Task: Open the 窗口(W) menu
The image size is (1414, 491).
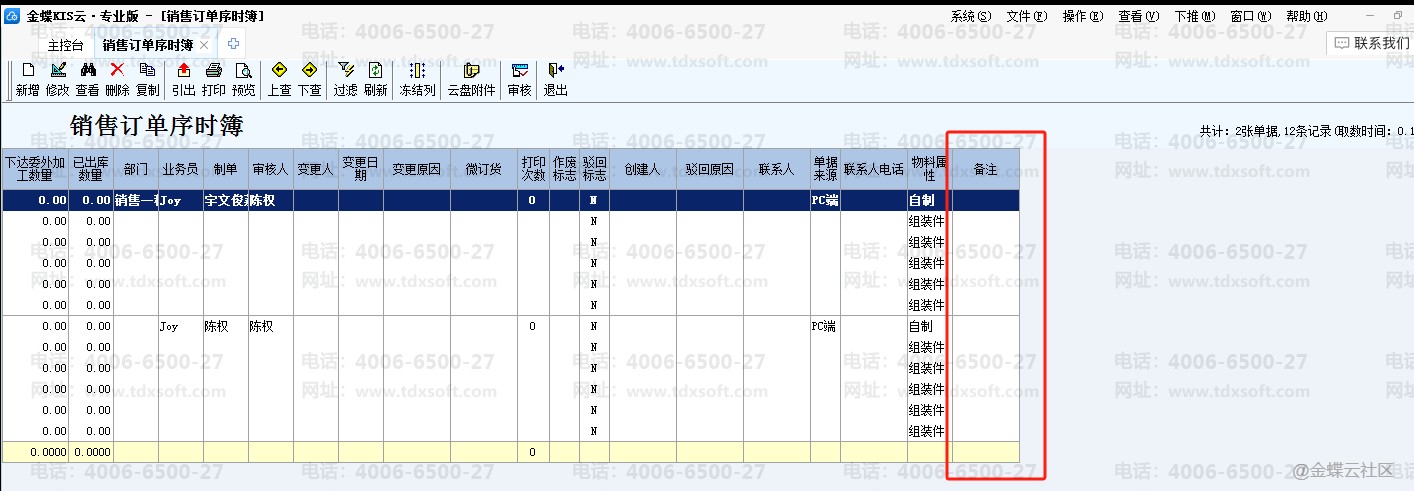Action: coord(1251,16)
